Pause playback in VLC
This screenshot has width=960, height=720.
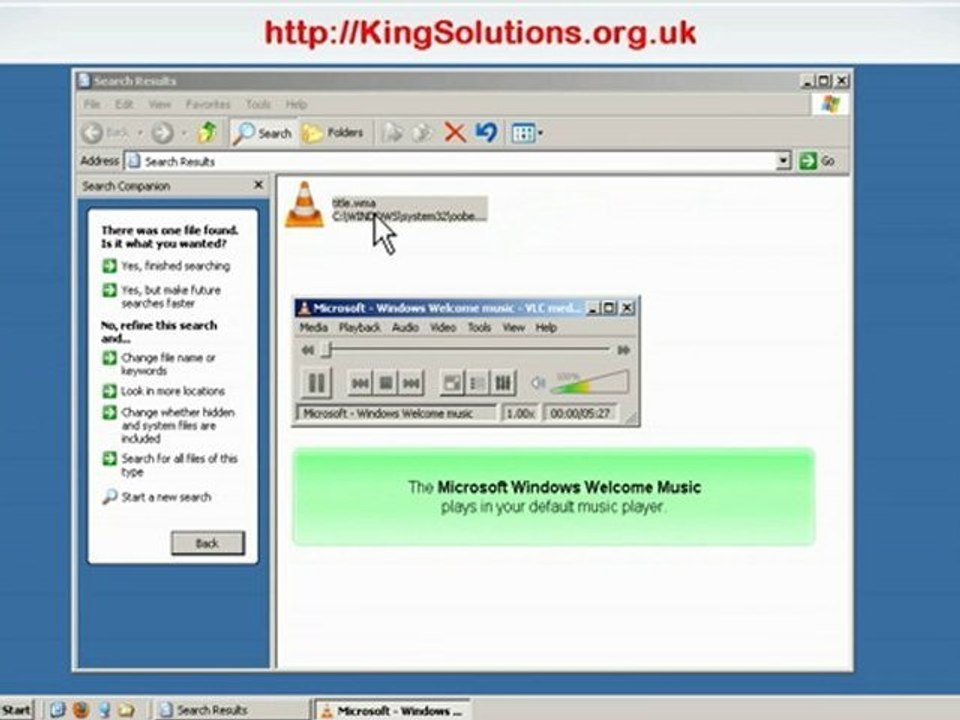[x=316, y=383]
